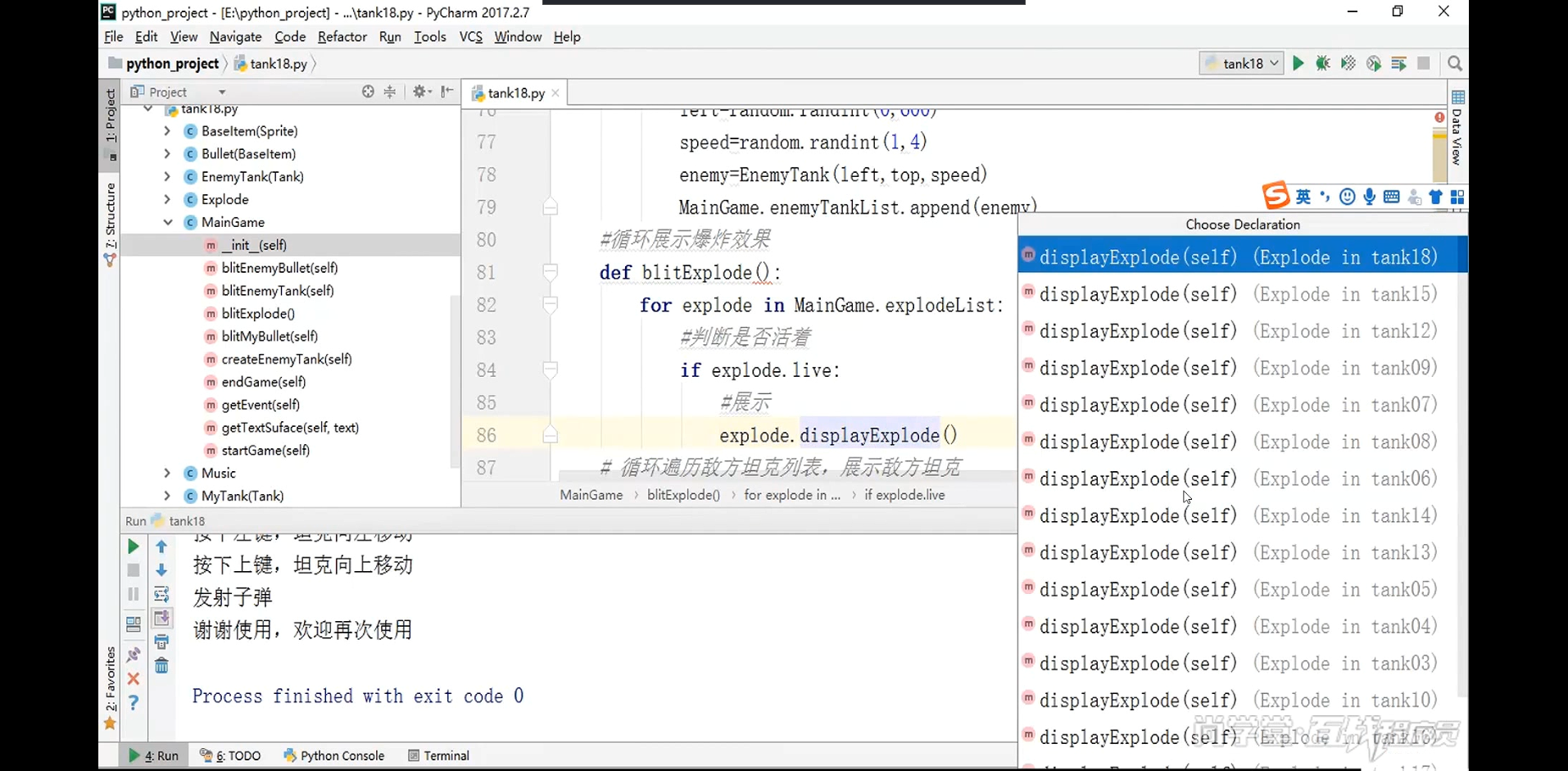Viewport: 1568px width, 771px height.
Task: Print the run console output
Action: point(161,642)
